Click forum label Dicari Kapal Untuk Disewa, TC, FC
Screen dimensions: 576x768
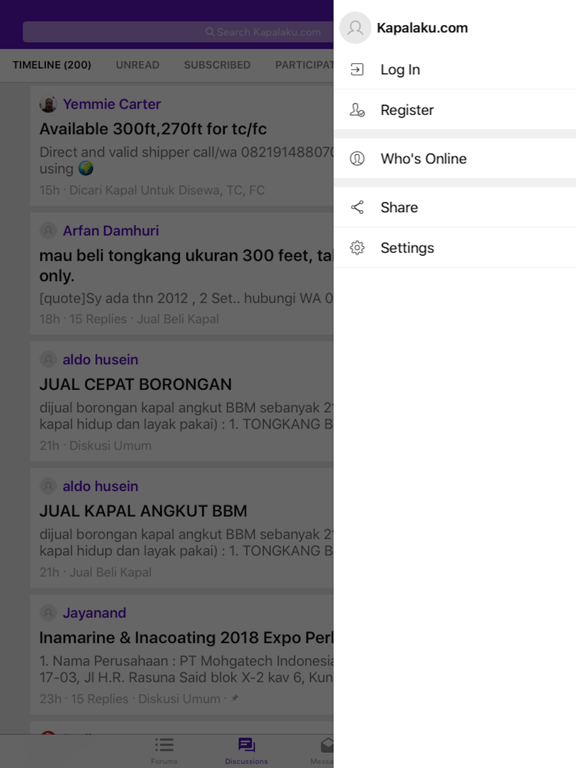[x=167, y=190]
